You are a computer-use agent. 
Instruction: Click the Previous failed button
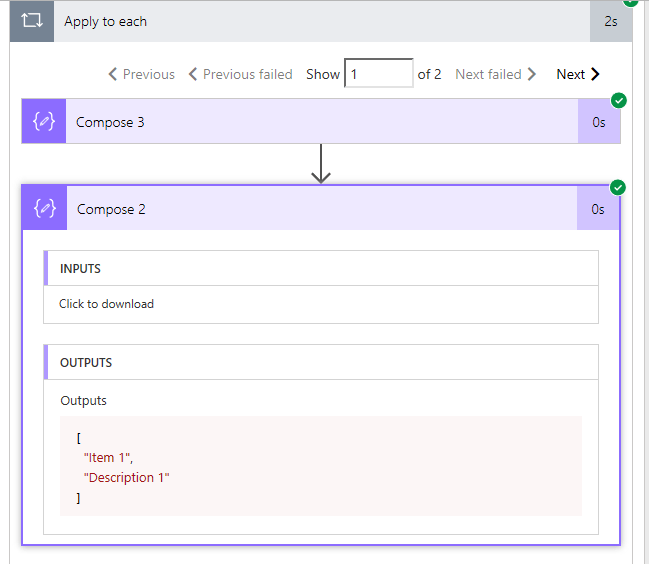tap(240, 74)
